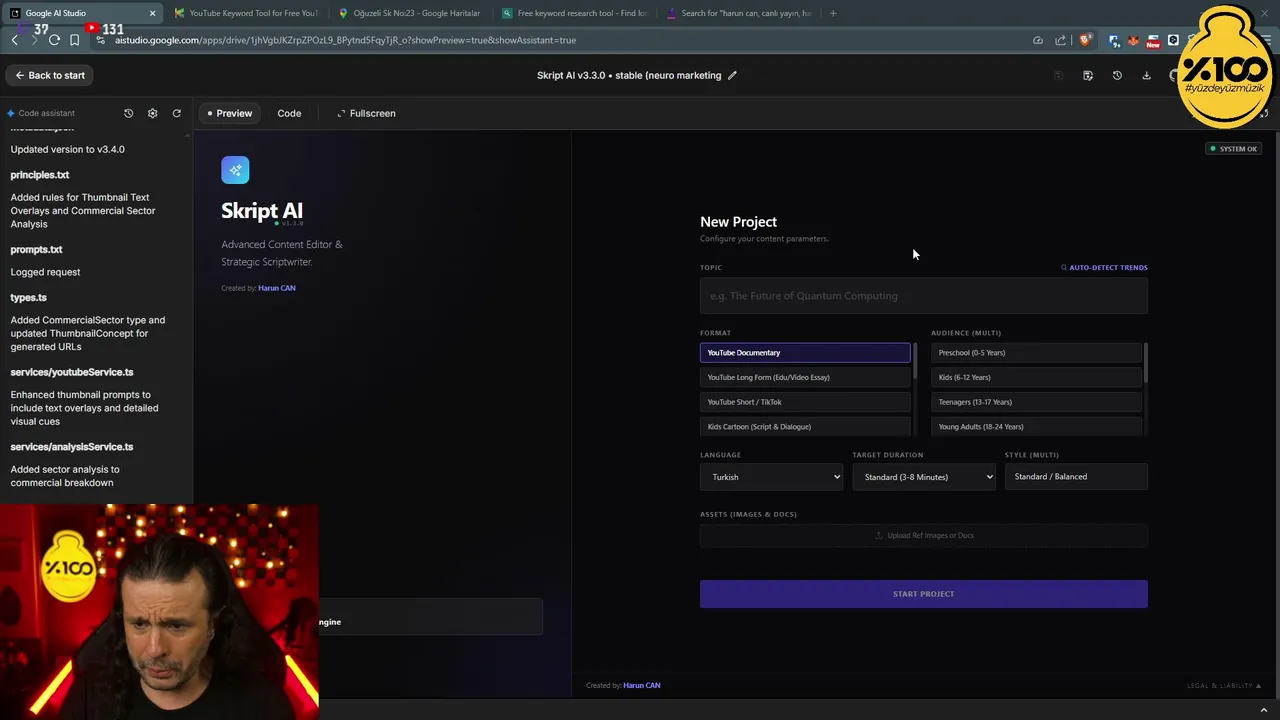Select the Preview tab
The height and width of the screenshot is (720, 1280).
tap(230, 113)
